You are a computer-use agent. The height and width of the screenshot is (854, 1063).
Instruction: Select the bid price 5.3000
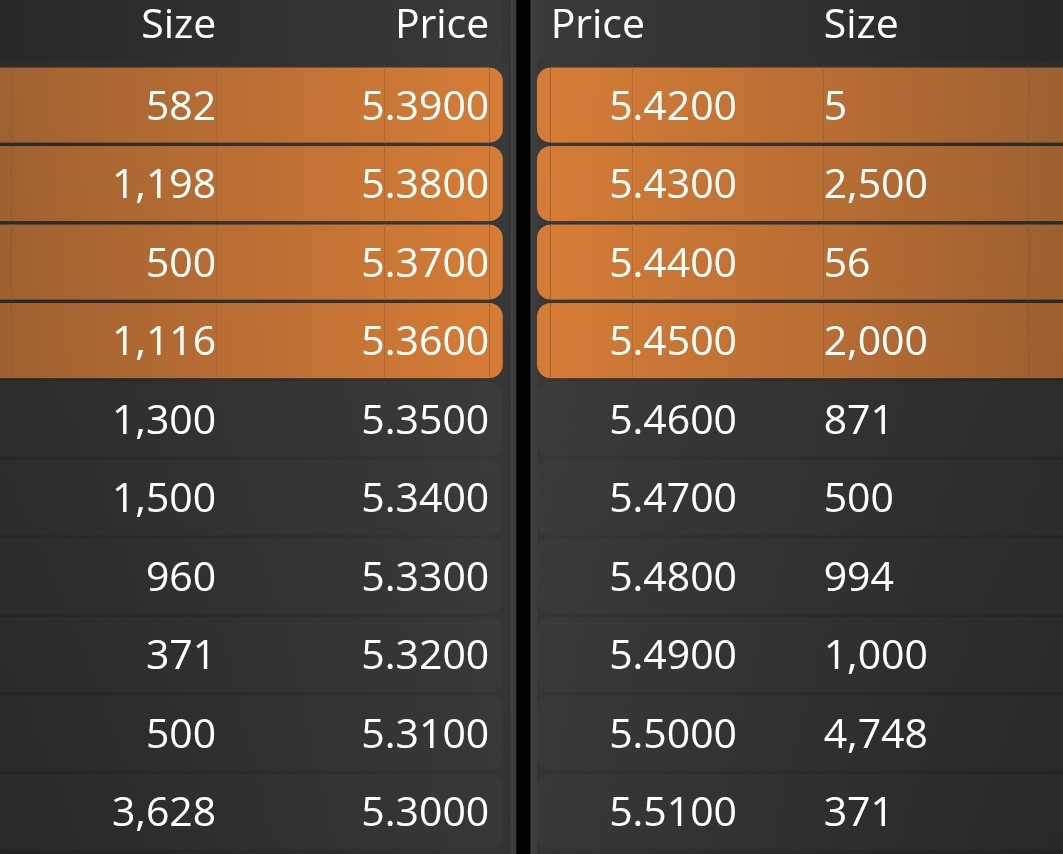(x=425, y=811)
